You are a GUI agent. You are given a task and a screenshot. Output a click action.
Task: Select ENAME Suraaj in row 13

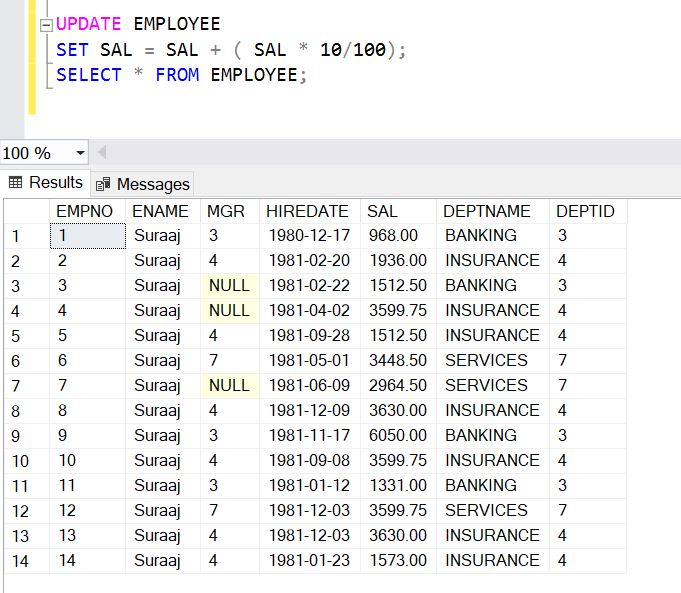click(163, 536)
